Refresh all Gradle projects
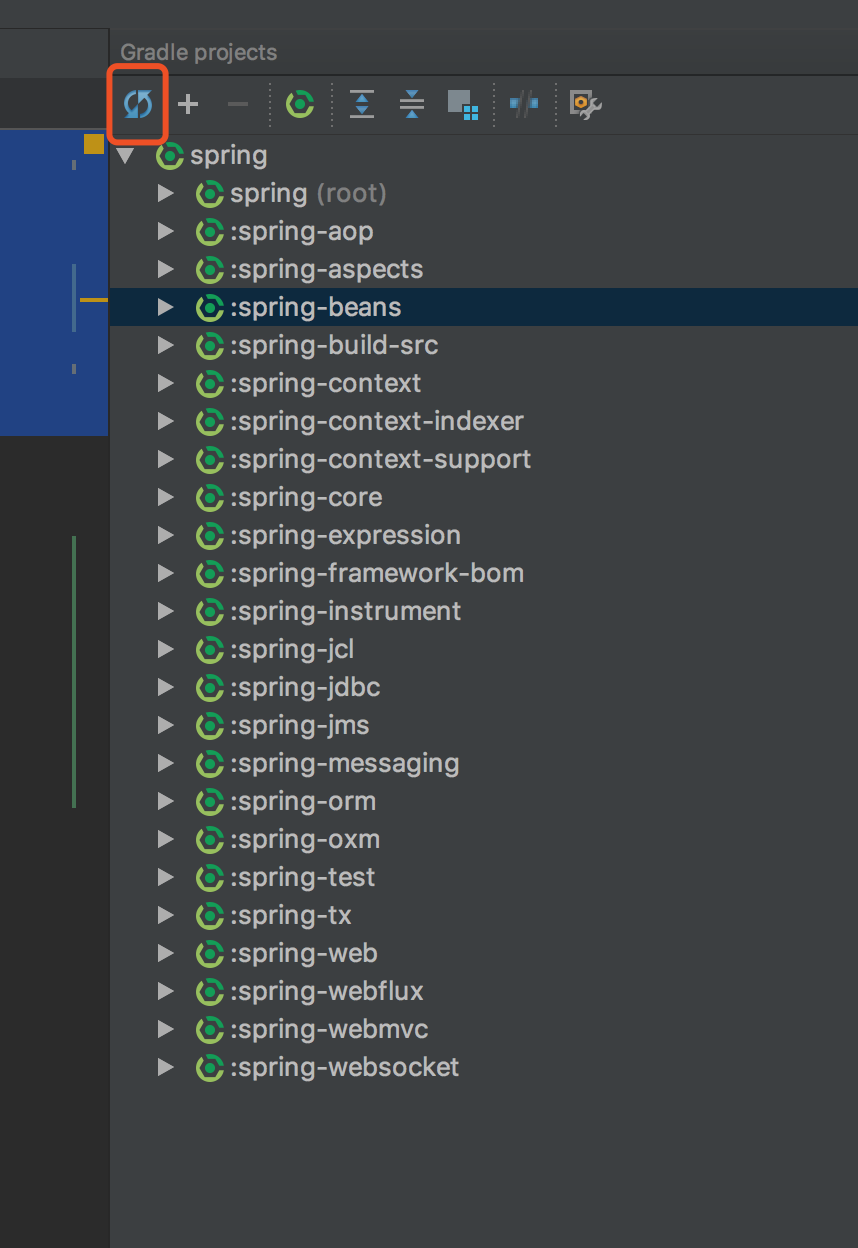Image resolution: width=858 pixels, height=1248 pixels. point(138,103)
